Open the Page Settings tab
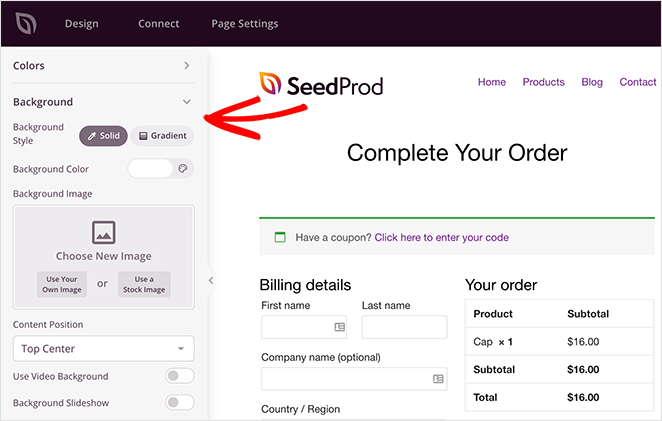The image size is (662, 421). [x=245, y=24]
